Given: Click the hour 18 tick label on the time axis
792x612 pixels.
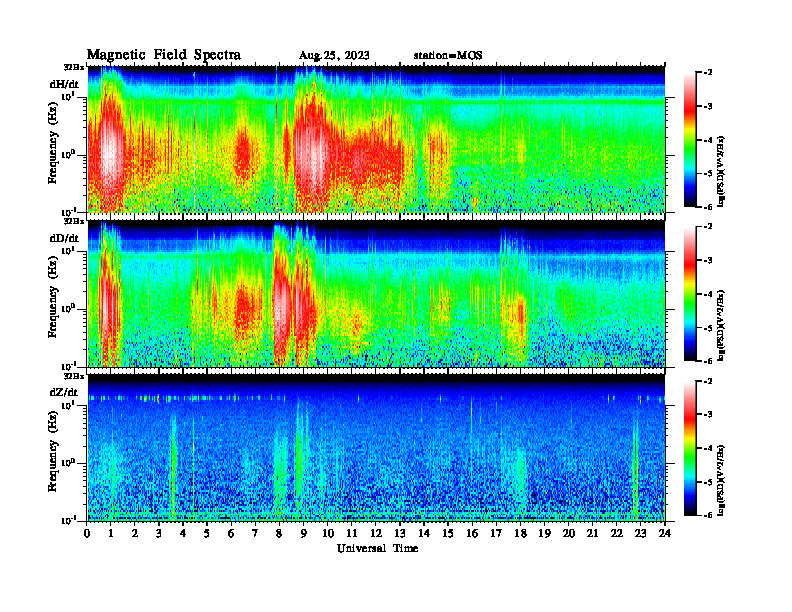Looking at the screenshot, I should tap(520, 533).
